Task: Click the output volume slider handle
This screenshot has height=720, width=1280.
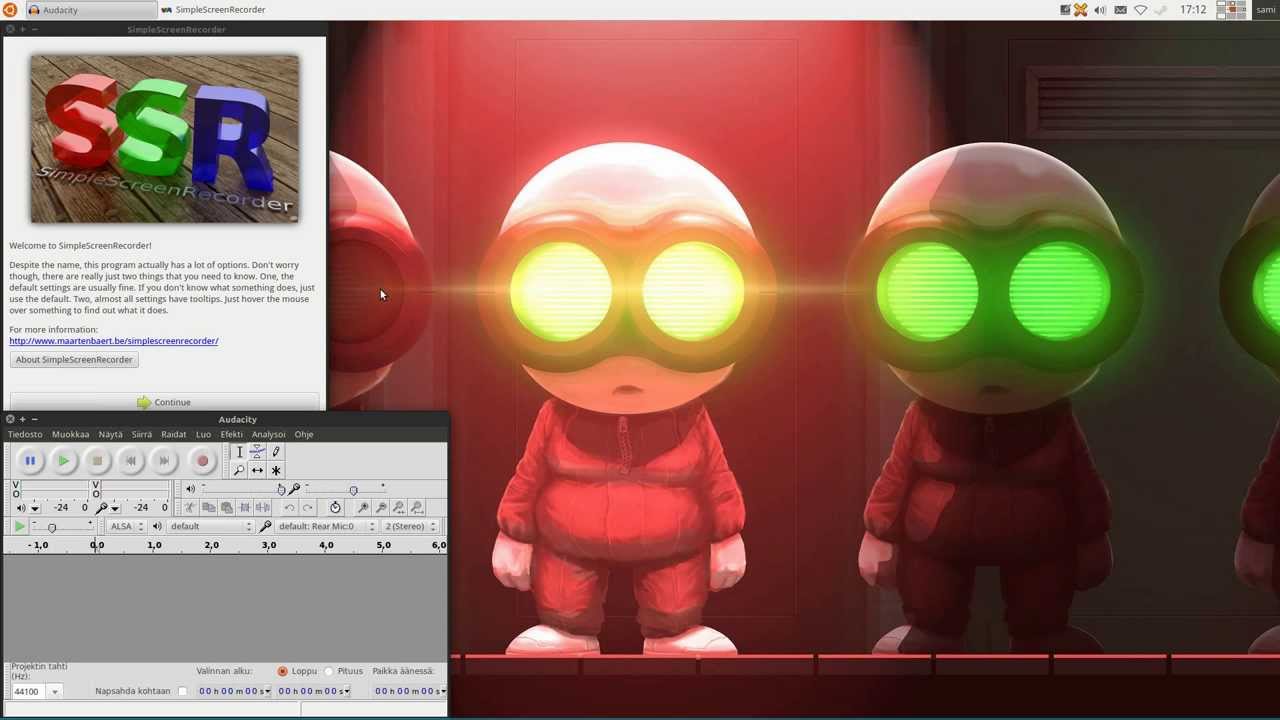Action: tap(281, 489)
